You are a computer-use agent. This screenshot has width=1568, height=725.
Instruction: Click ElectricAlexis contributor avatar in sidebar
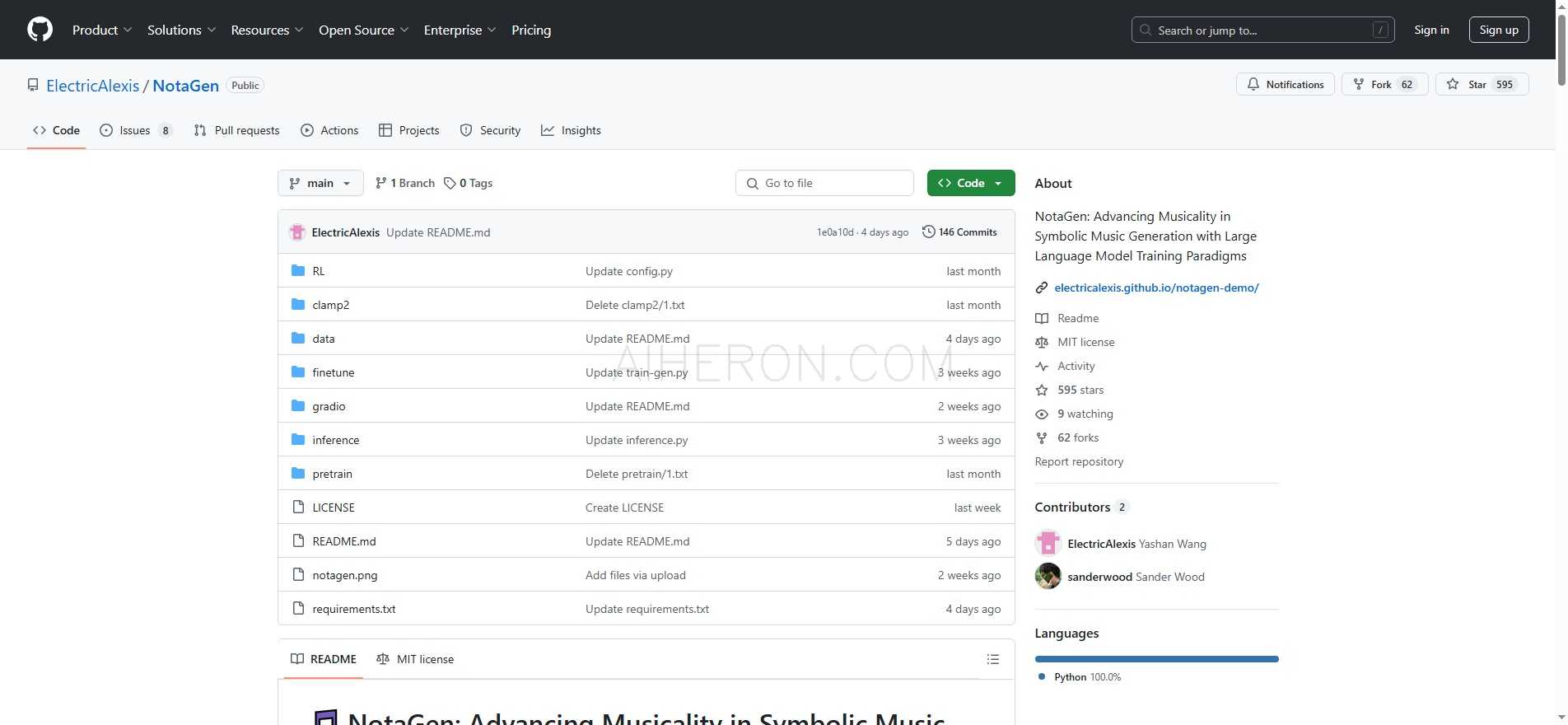(x=1048, y=543)
